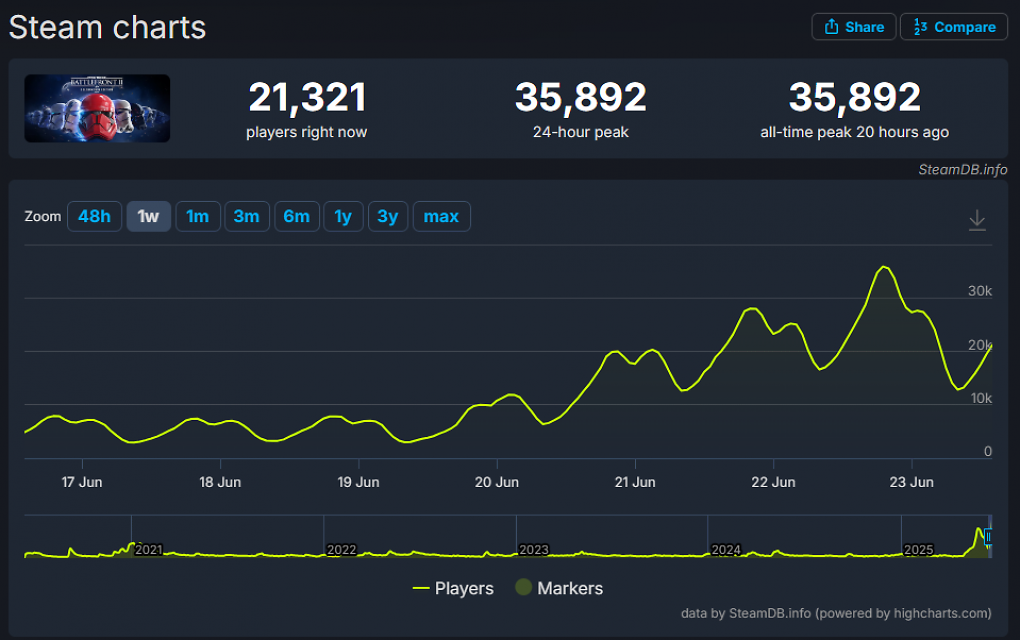This screenshot has width=1020, height=640.
Task: Click the data by SteamDB.info credit text
Action: click(836, 613)
